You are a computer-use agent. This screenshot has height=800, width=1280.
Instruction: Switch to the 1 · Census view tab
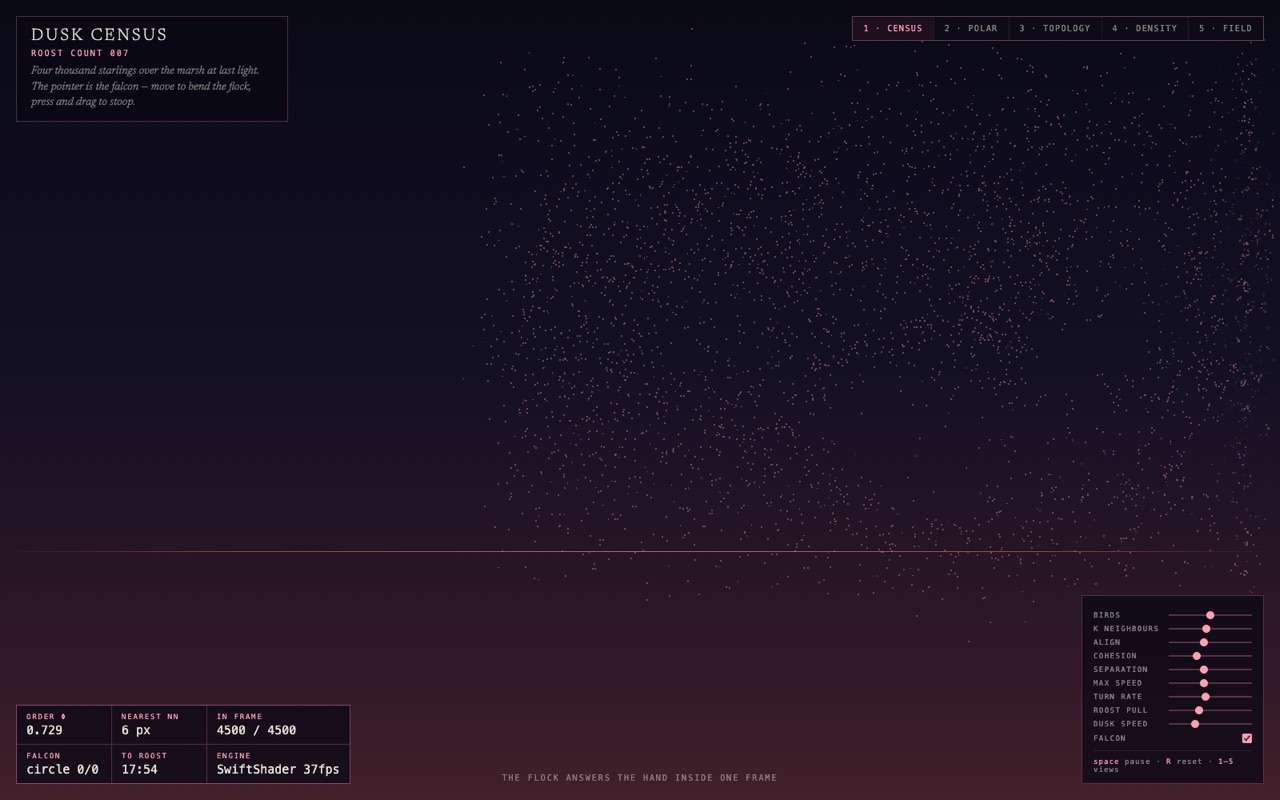pos(893,28)
